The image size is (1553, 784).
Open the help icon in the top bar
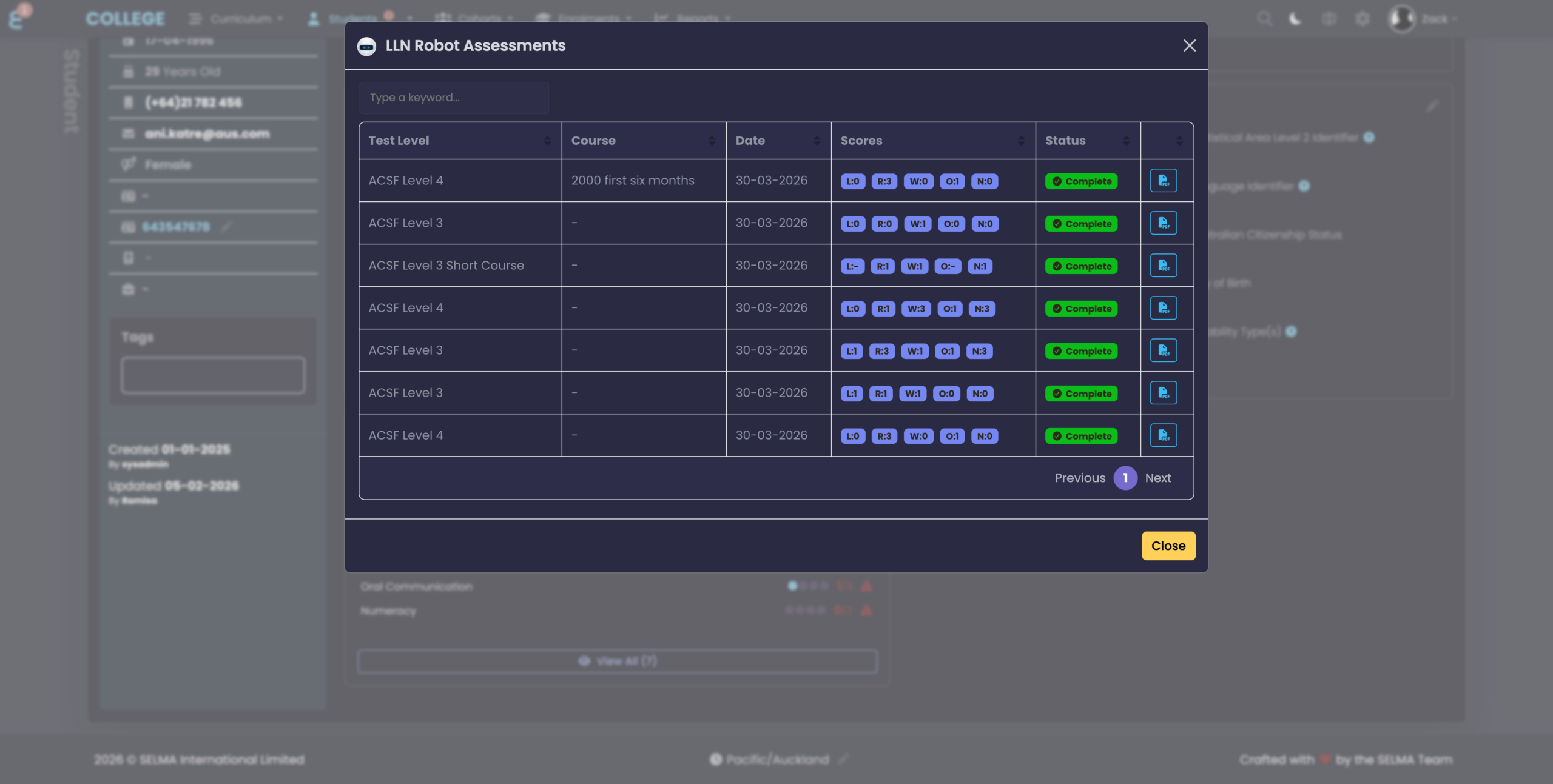(1329, 18)
